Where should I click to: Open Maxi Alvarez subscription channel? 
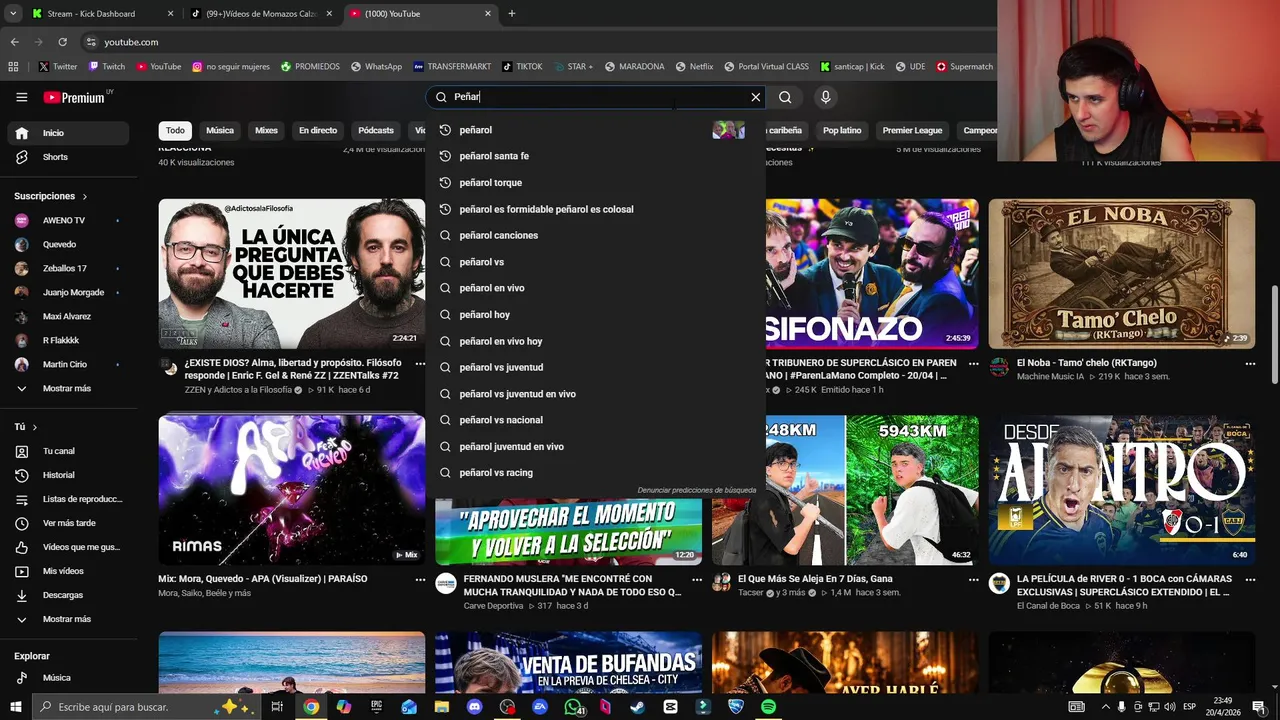click(68, 316)
